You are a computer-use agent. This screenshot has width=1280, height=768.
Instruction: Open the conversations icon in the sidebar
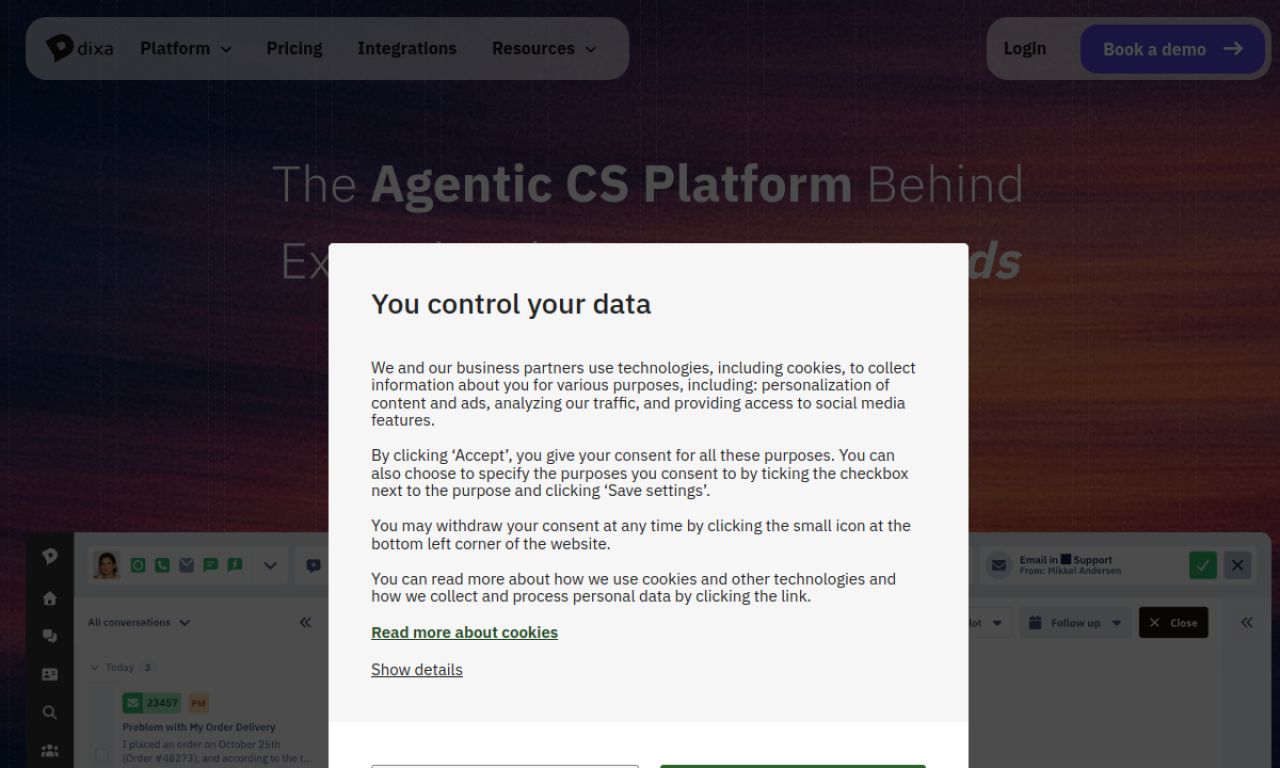click(x=50, y=636)
